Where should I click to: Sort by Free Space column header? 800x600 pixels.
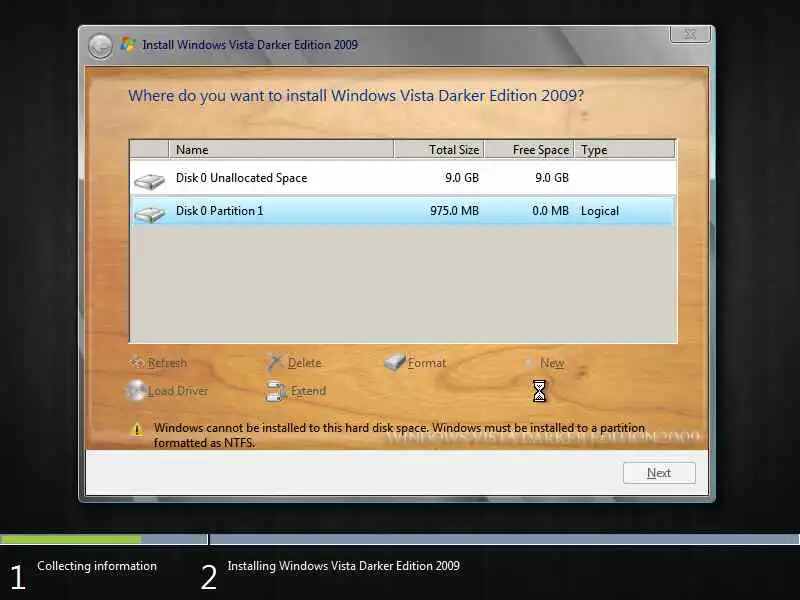(x=529, y=149)
